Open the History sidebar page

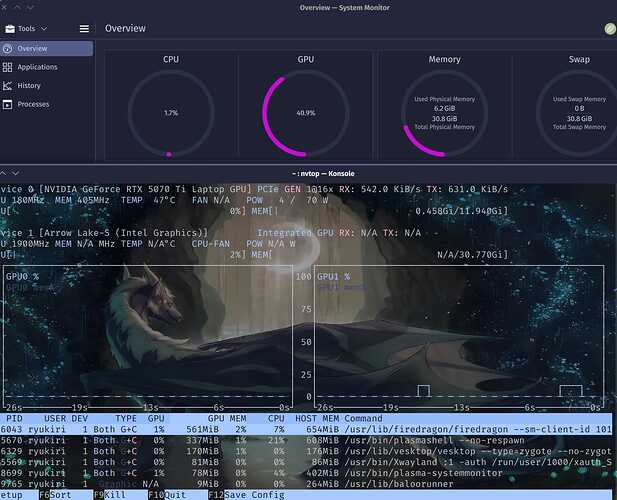(46, 85)
